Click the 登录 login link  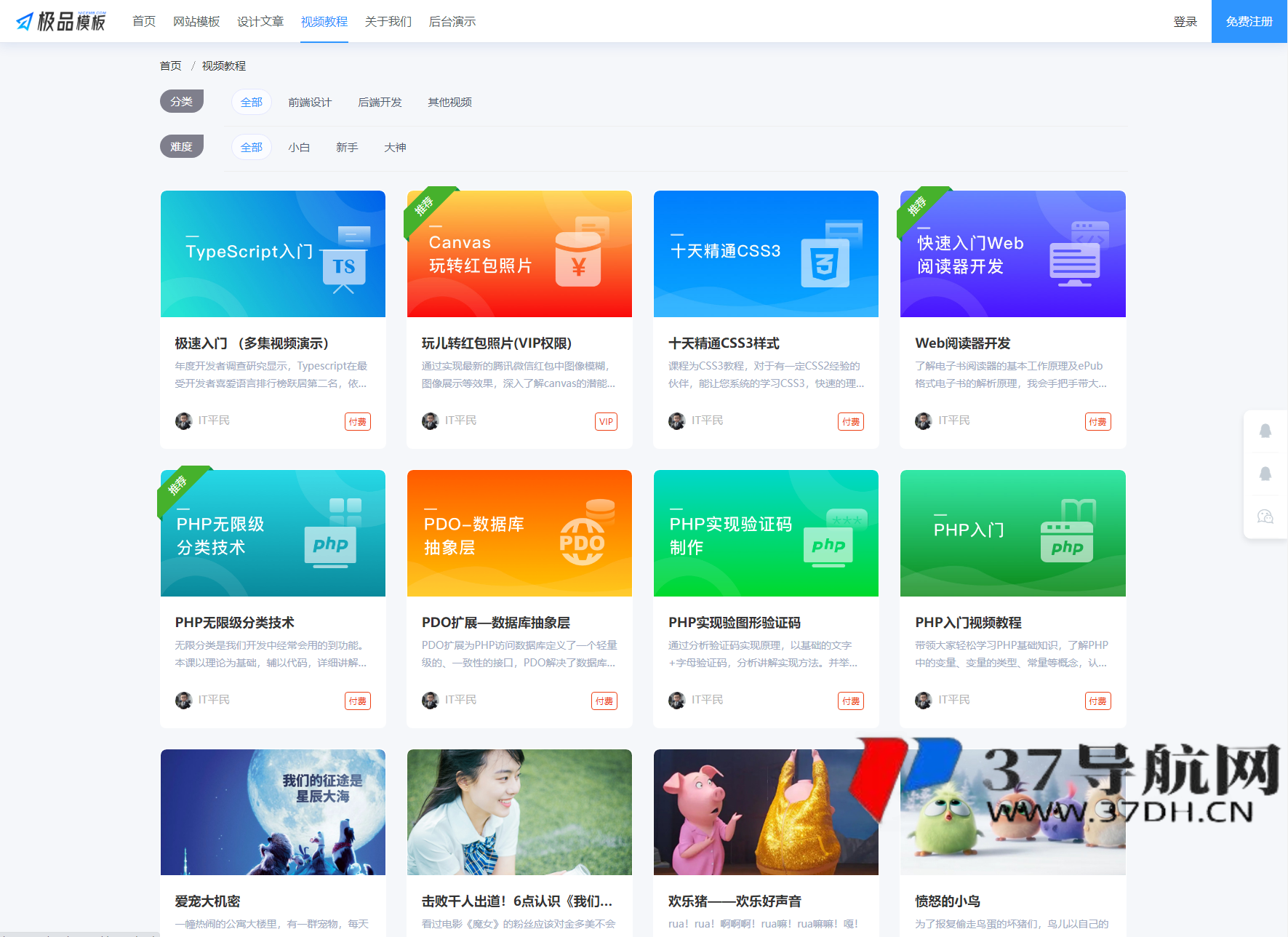pyautogui.click(x=1185, y=21)
